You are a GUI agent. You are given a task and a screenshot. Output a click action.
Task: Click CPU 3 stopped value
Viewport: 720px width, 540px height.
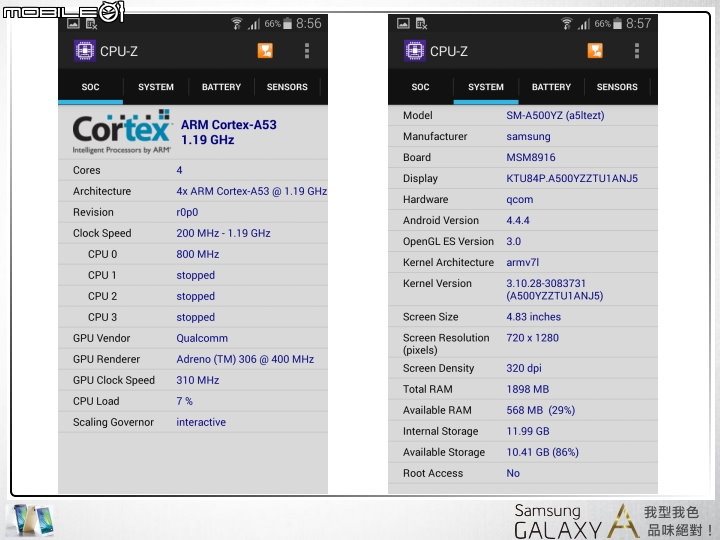[x=196, y=318]
